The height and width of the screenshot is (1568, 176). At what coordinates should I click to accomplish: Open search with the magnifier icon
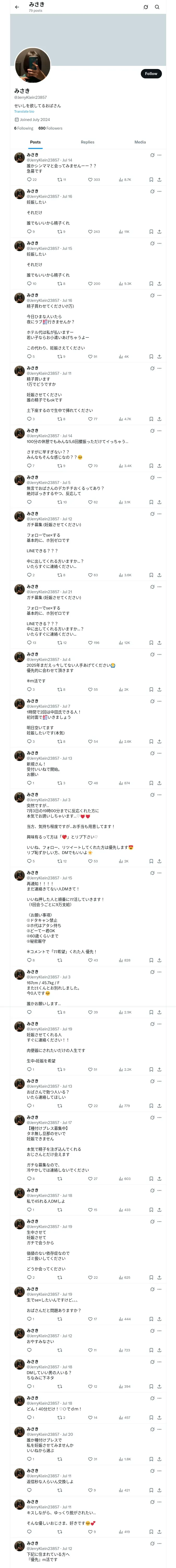(157, 7)
